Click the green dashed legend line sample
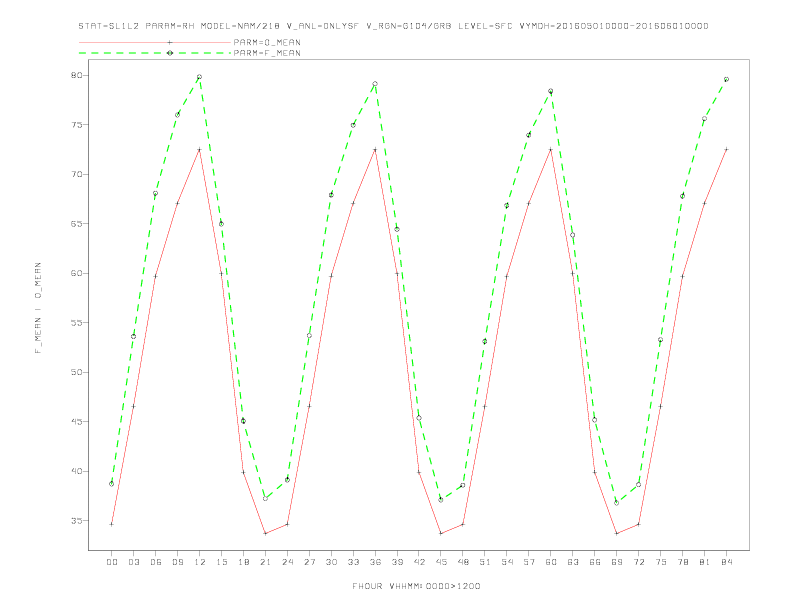Image resolution: width=792 pixels, height=612 pixels. [x=155, y=53]
